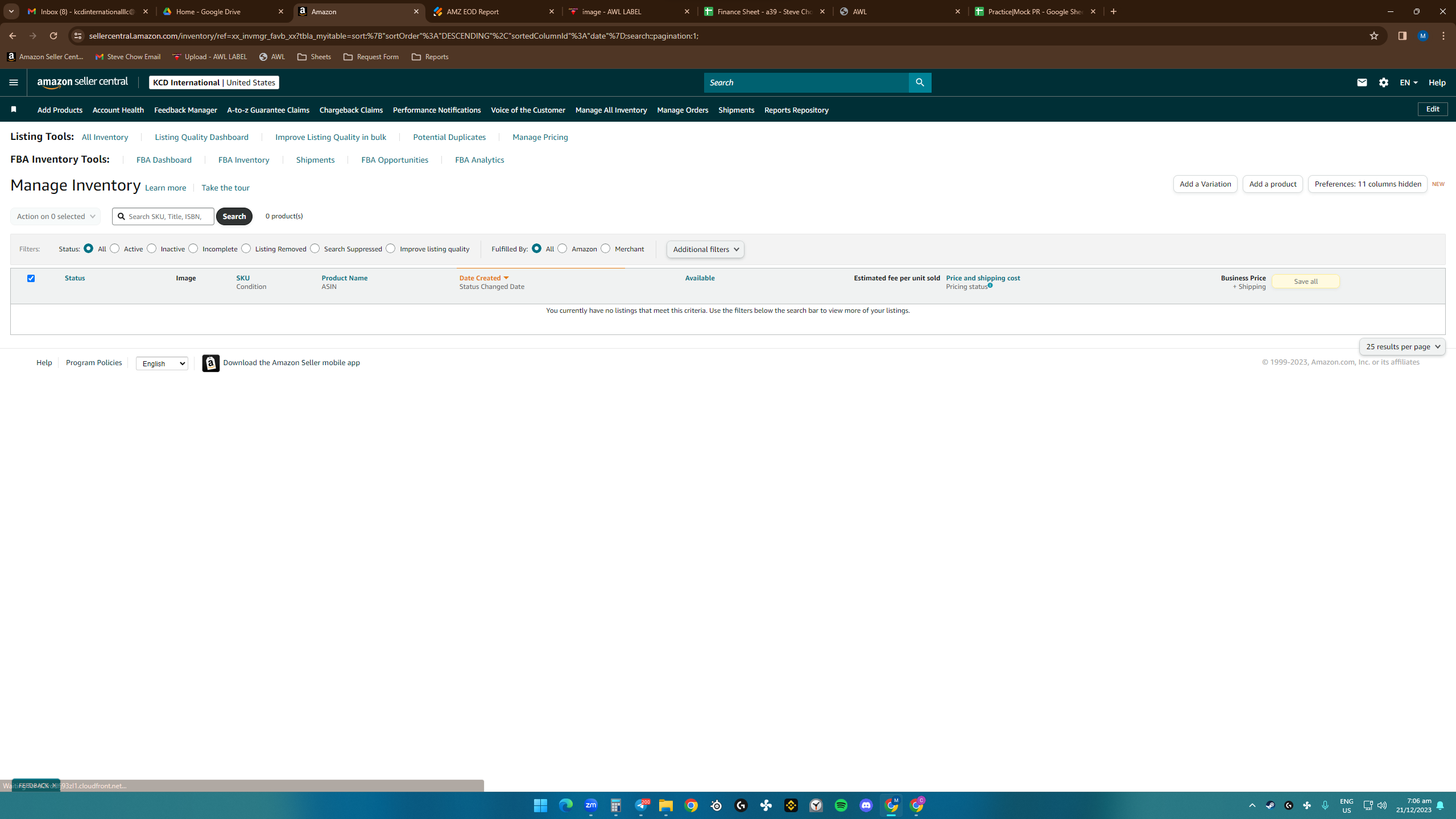Select Status filter Inactive
Image resolution: width=1456 pixels, height=819 pixels.
coord(152,249)
